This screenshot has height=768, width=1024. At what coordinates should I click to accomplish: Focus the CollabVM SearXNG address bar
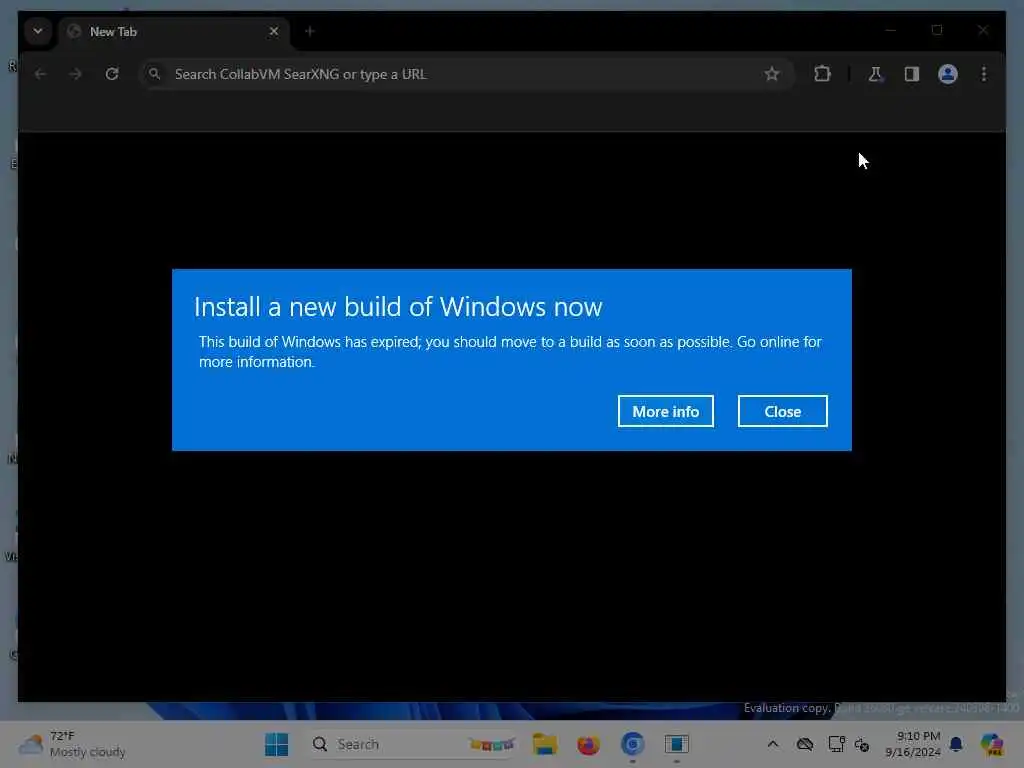coord(467,74)
